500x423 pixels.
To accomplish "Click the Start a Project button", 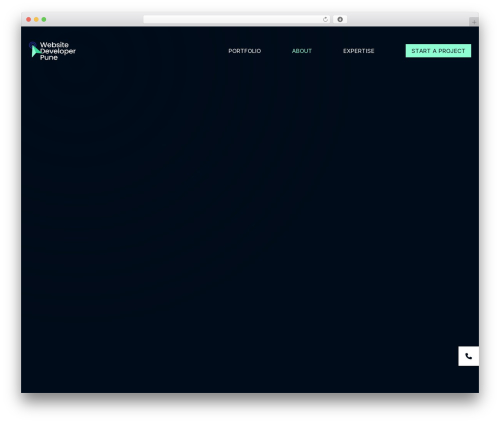I will coord(438,51).
